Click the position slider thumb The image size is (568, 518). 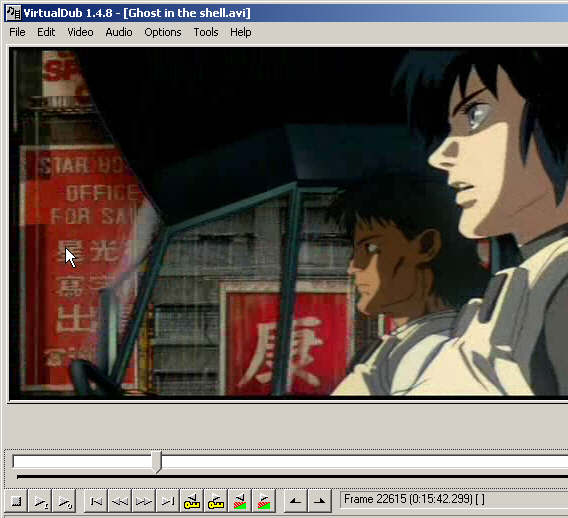156,462
